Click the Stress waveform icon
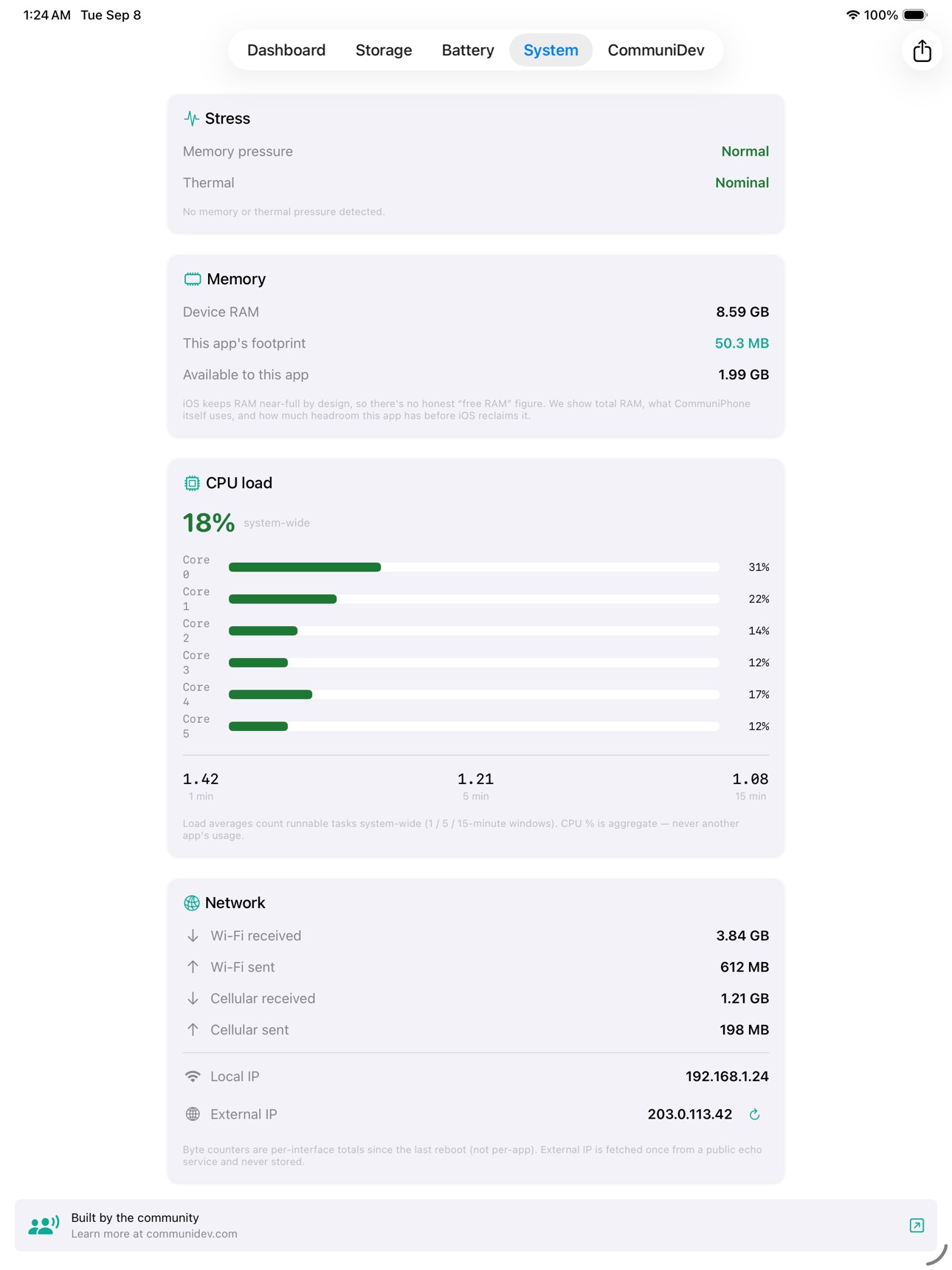This screenshot has width=952, height=1270. tap(191, 118)
